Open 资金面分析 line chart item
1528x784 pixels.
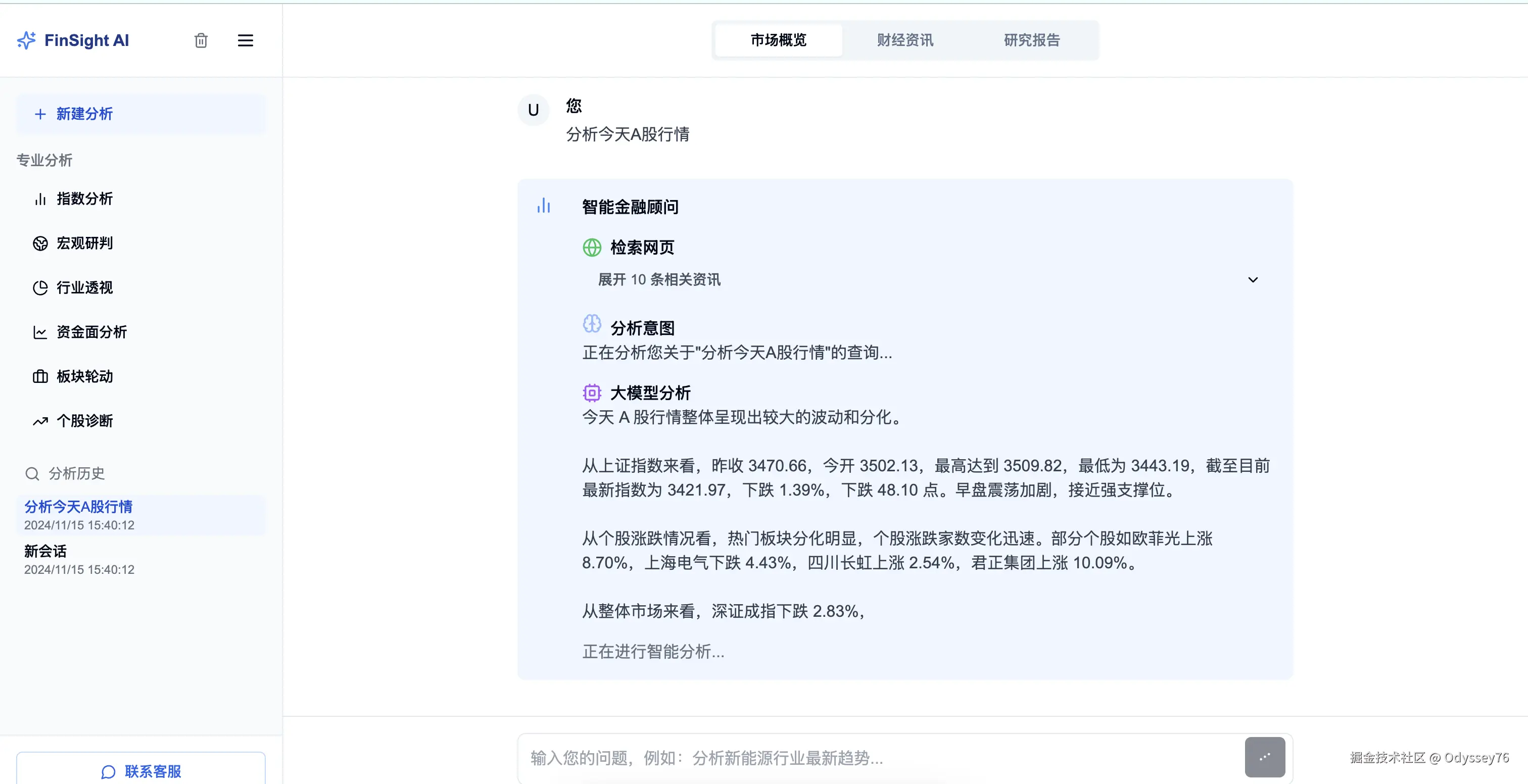point(91,332)
